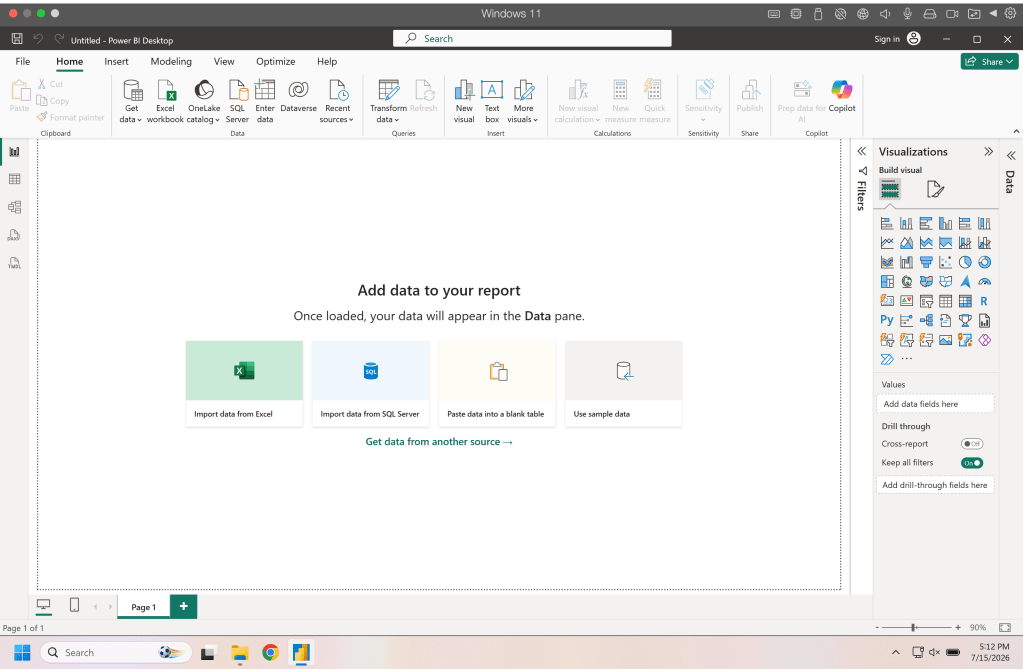Select the Gauge visual
The height and width of the screenshot is (669, 1023).
(985, 281)
